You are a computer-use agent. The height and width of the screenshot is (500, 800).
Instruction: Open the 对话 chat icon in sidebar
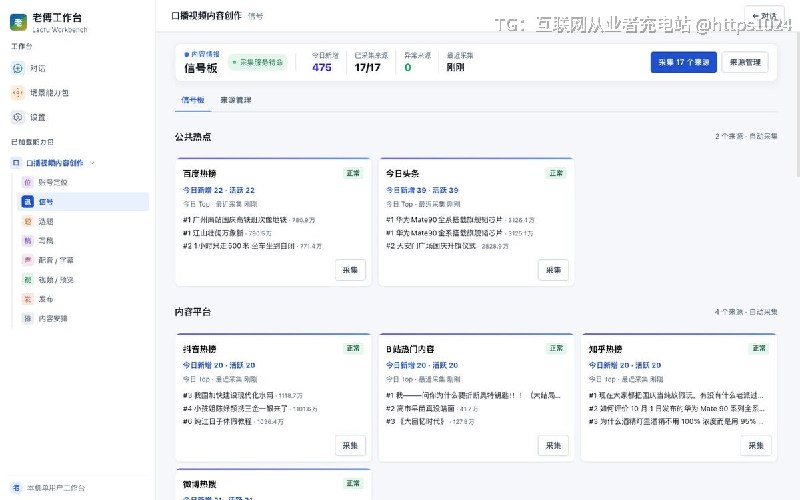pyautogui.click(x=18, y=68)
